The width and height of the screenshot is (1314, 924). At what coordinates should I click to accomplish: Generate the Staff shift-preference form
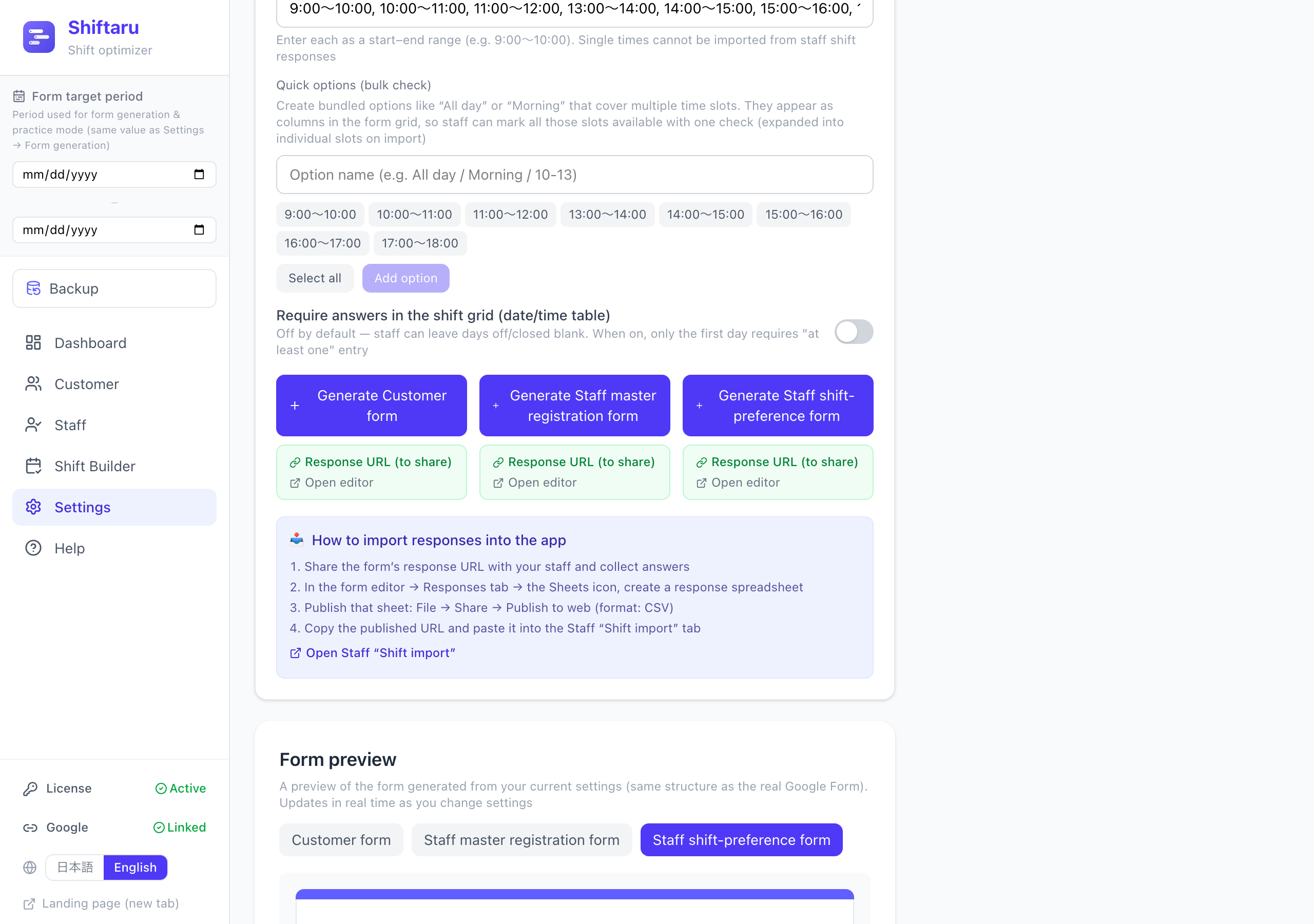click(x=778, y=406)
